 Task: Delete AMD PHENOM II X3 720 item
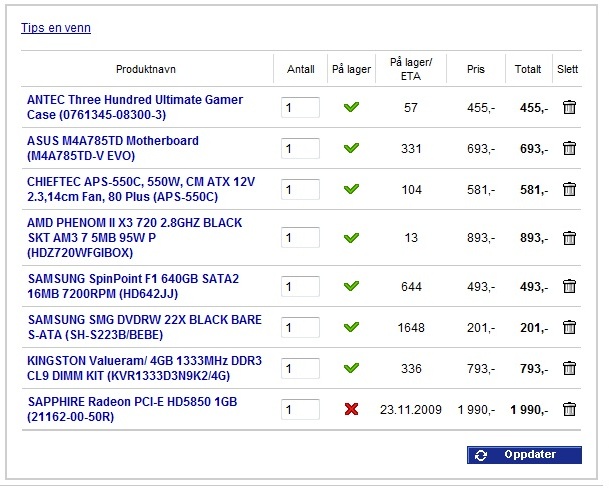click(569, 238)
